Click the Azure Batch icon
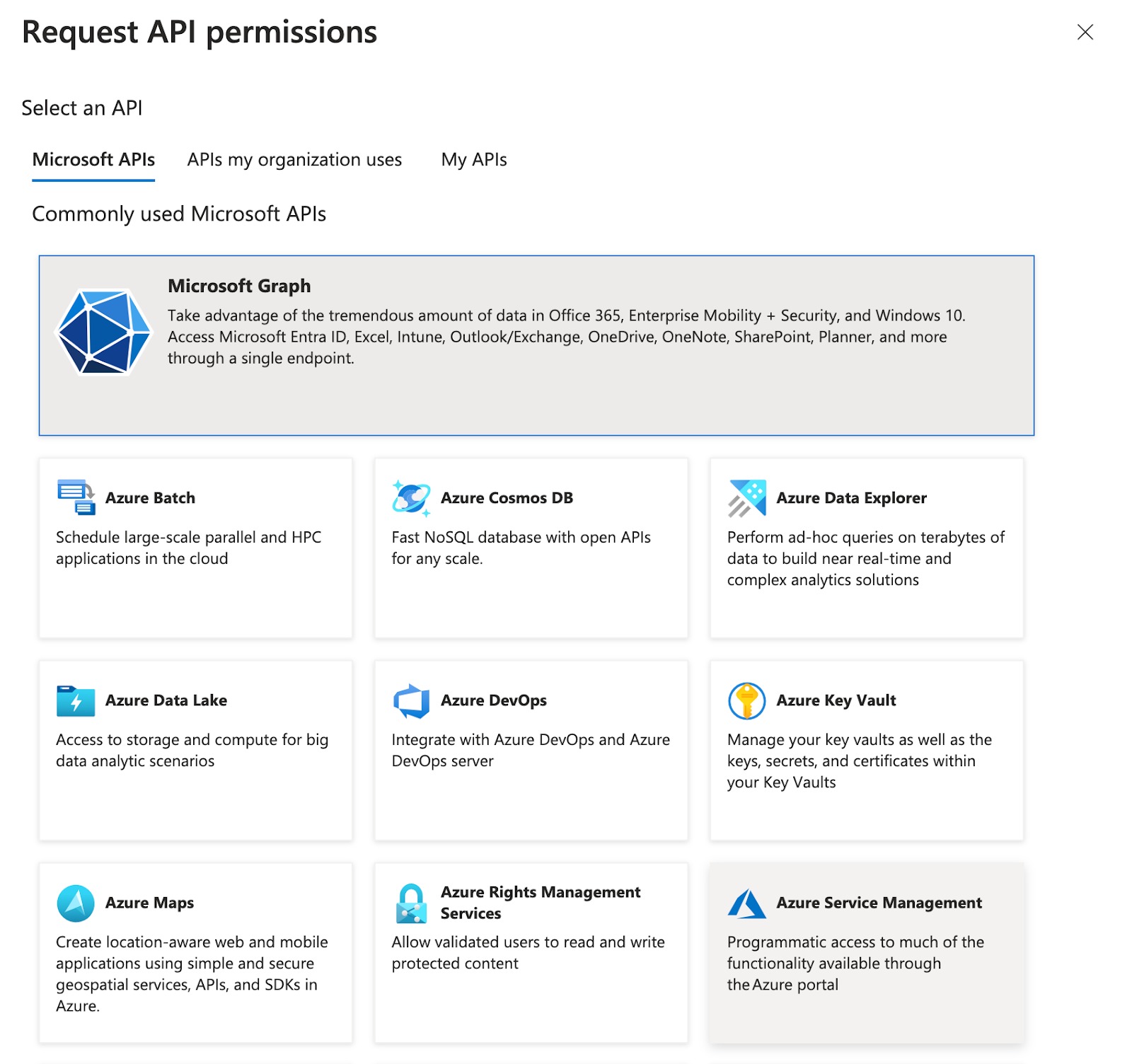The image size is (1132, 1064). coord(76,497)
